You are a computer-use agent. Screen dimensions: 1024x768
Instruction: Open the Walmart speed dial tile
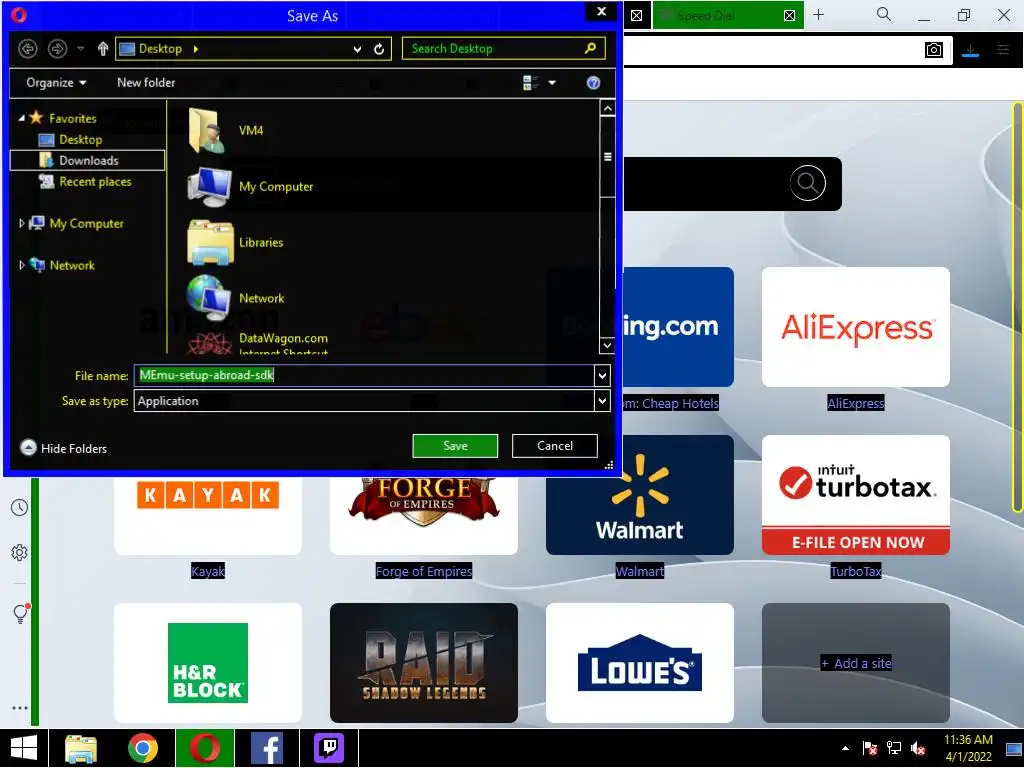point(640,495)
